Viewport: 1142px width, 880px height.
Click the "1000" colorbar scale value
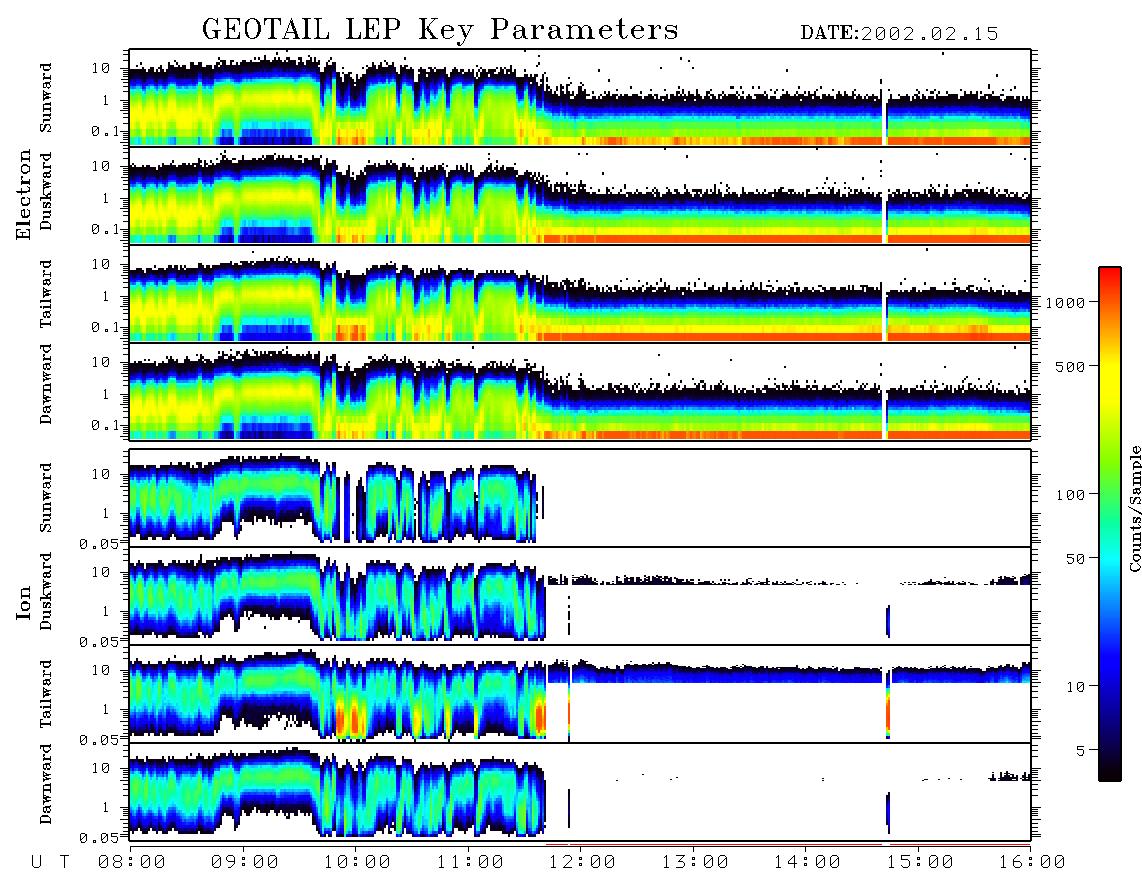(x=1065, y=302)
